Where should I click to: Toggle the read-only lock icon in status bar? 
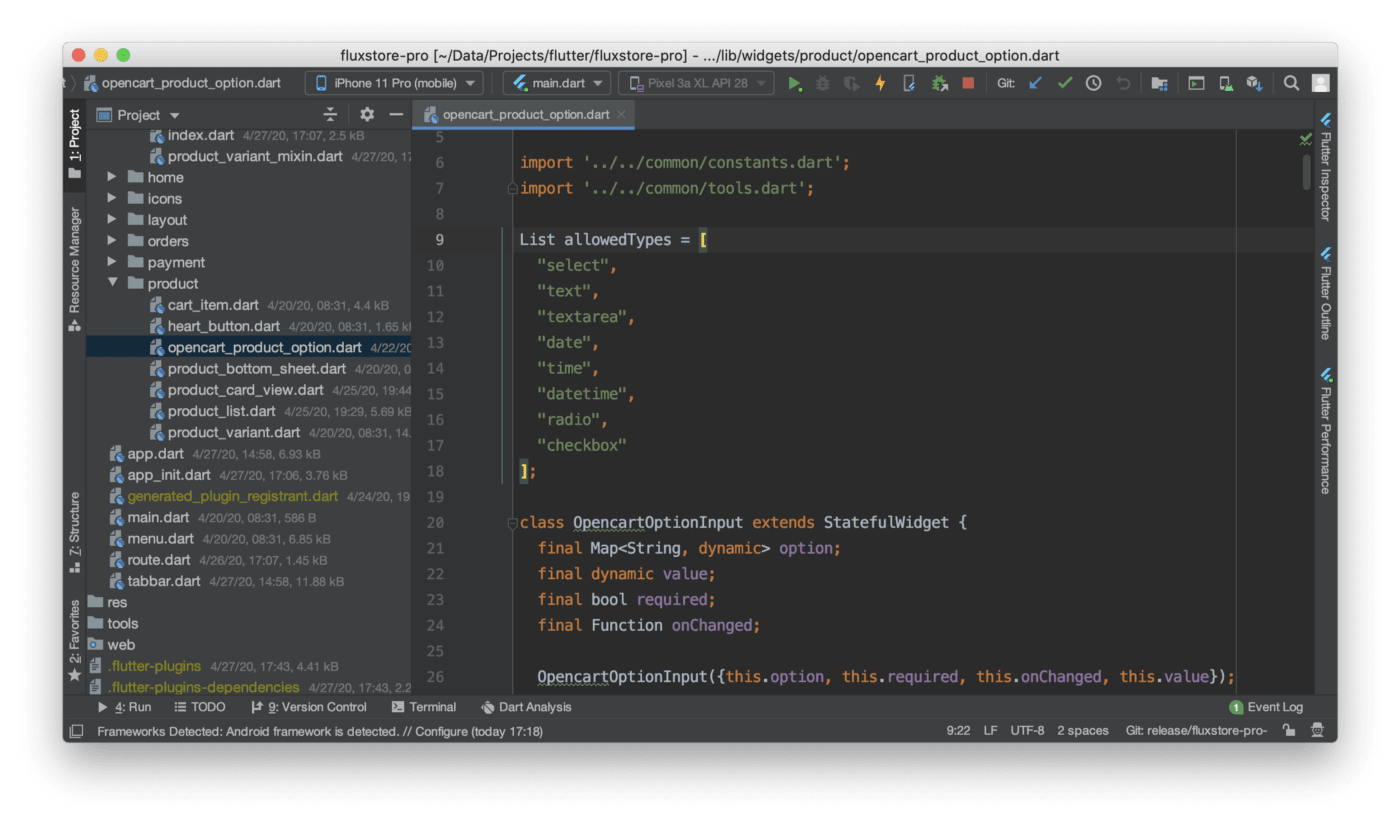pos(1290,731)
